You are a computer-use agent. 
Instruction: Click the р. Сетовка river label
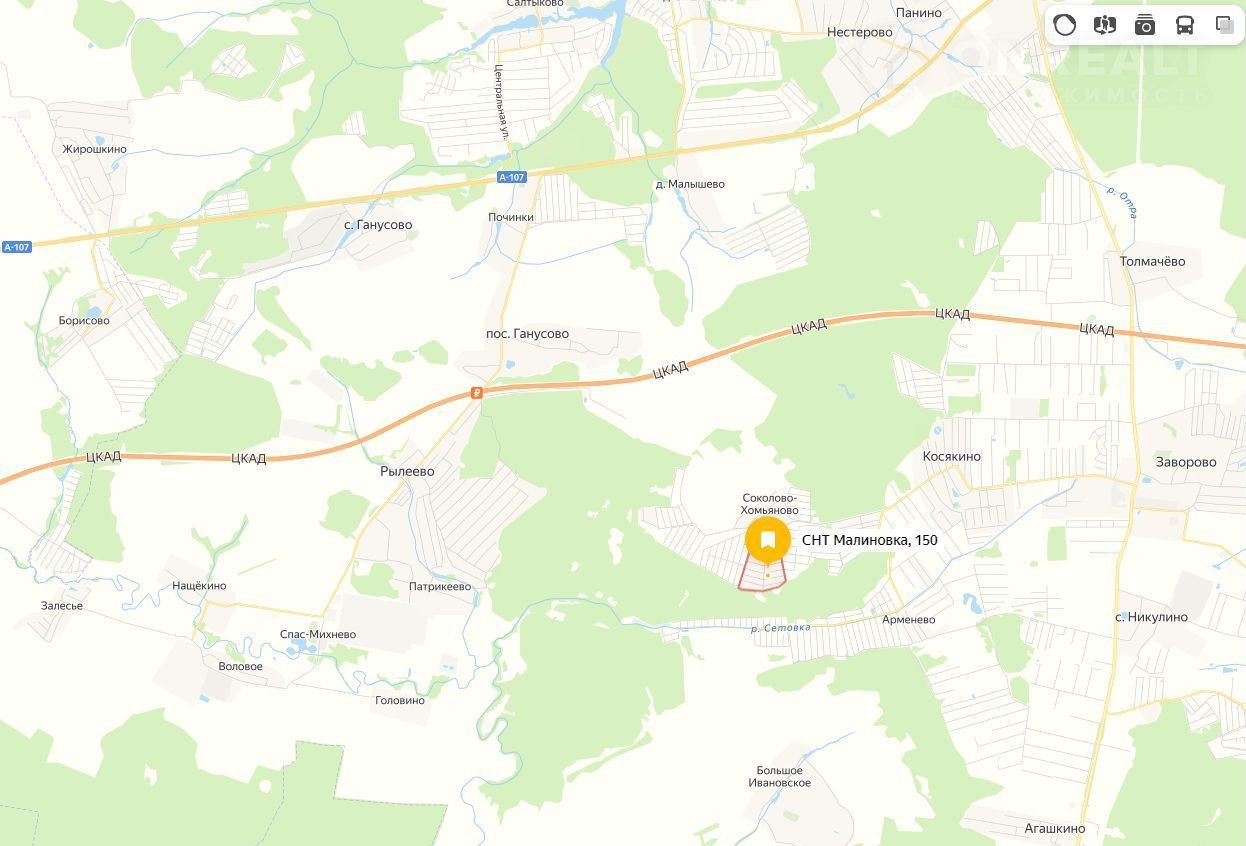click(x=781, y=627)
